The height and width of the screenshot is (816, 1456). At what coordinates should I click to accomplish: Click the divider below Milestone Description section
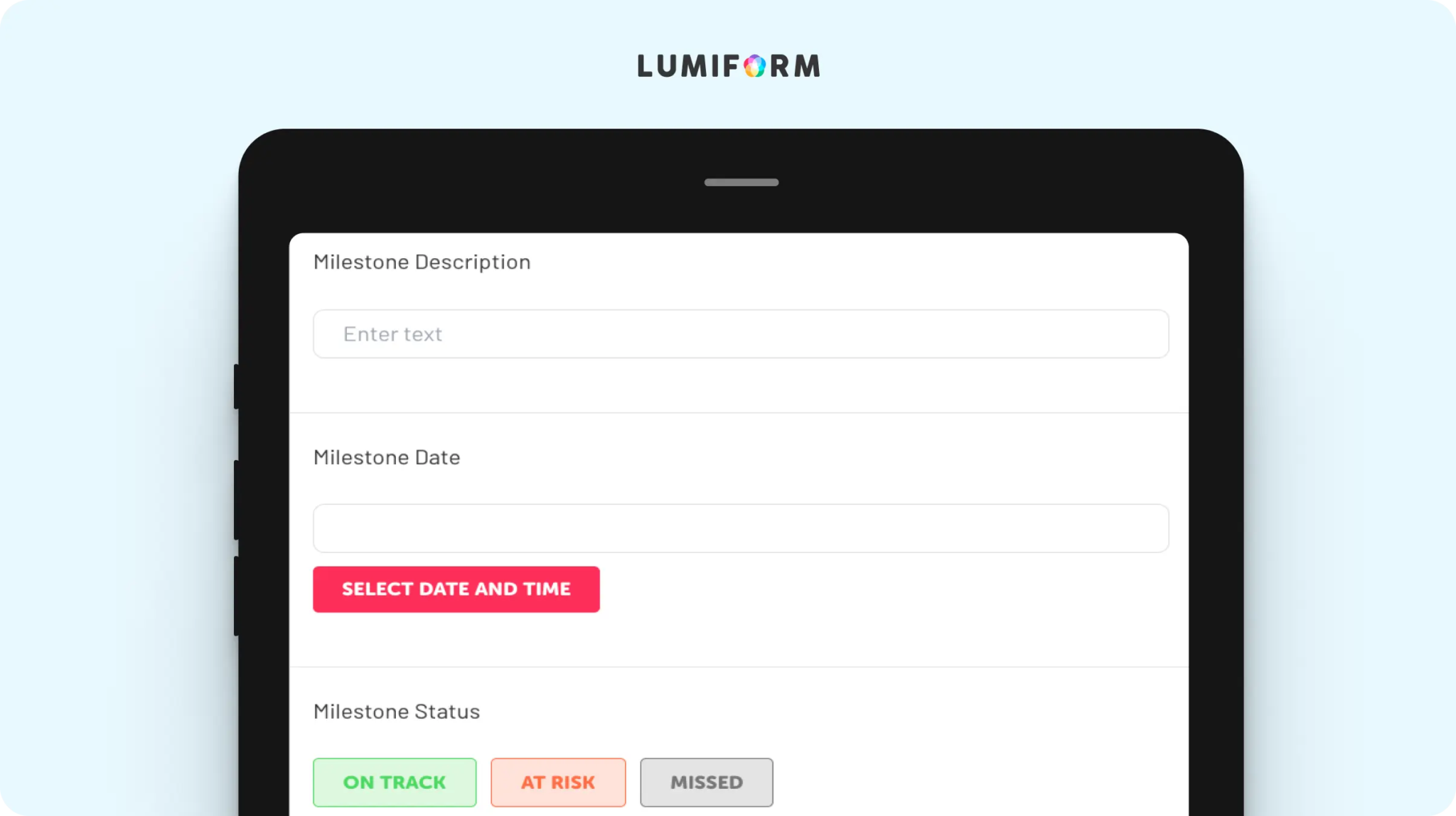[x=739, y=413]
